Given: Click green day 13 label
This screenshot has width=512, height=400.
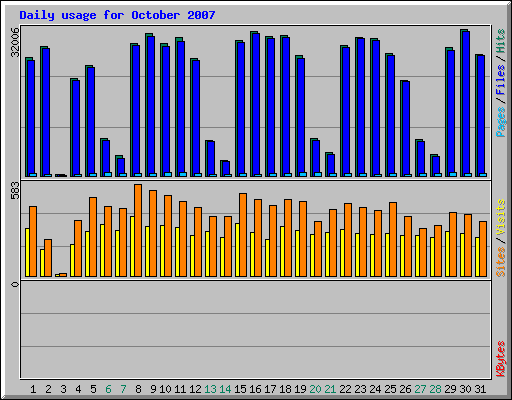Looking at the screenshot, I should [210, 389].
